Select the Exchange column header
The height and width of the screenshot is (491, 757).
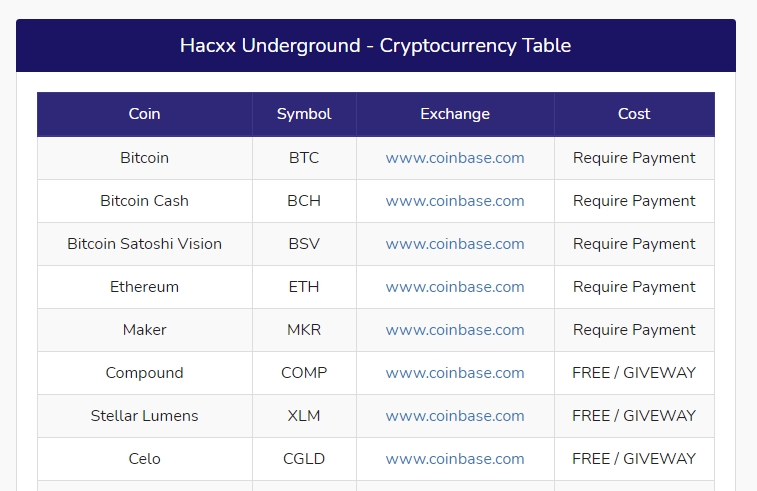(x=455, y=114)
